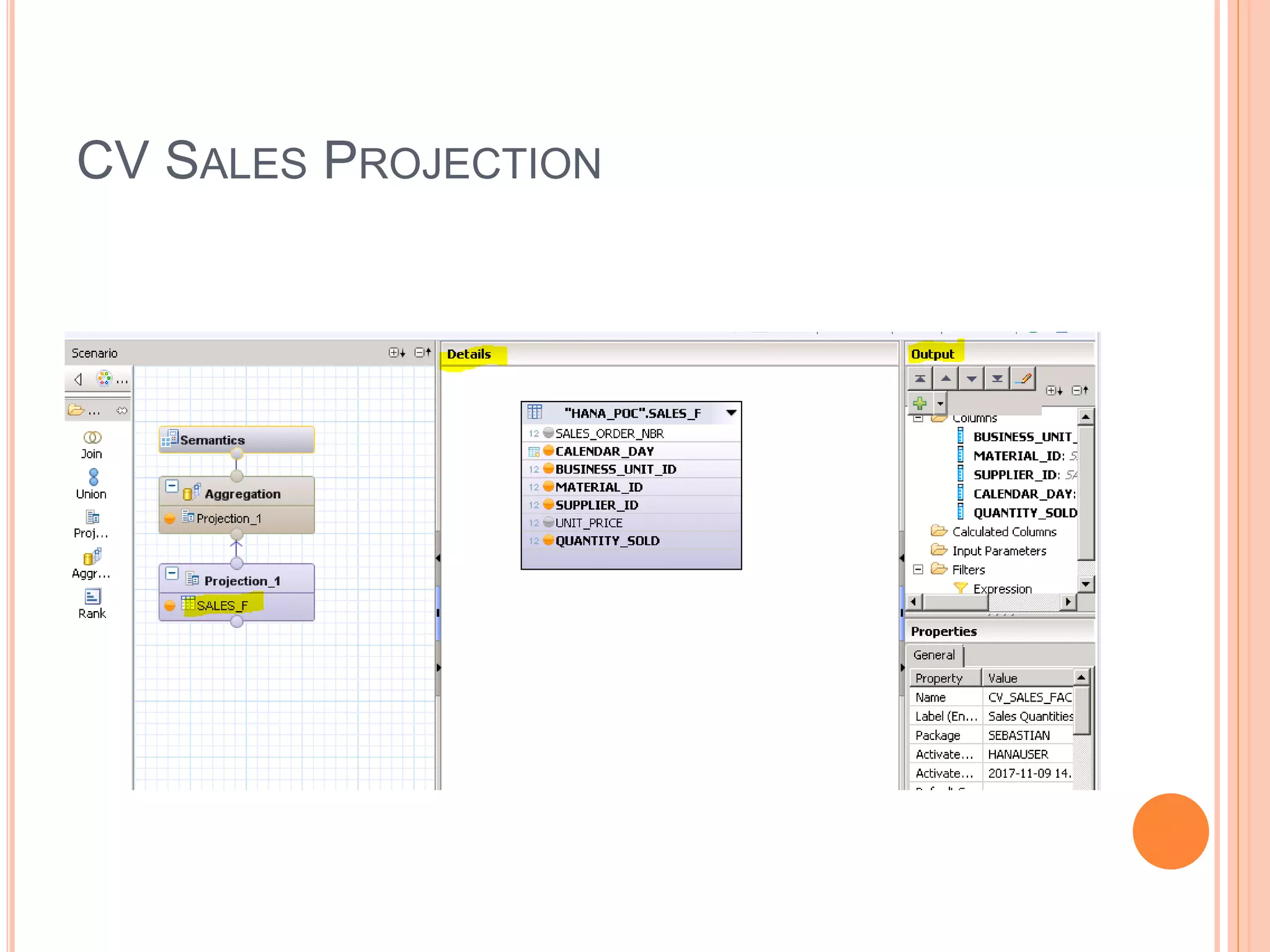1270x952 pixels.
Task: Click the Package value SEBASTIAN cell
Action: [1028, 735]
